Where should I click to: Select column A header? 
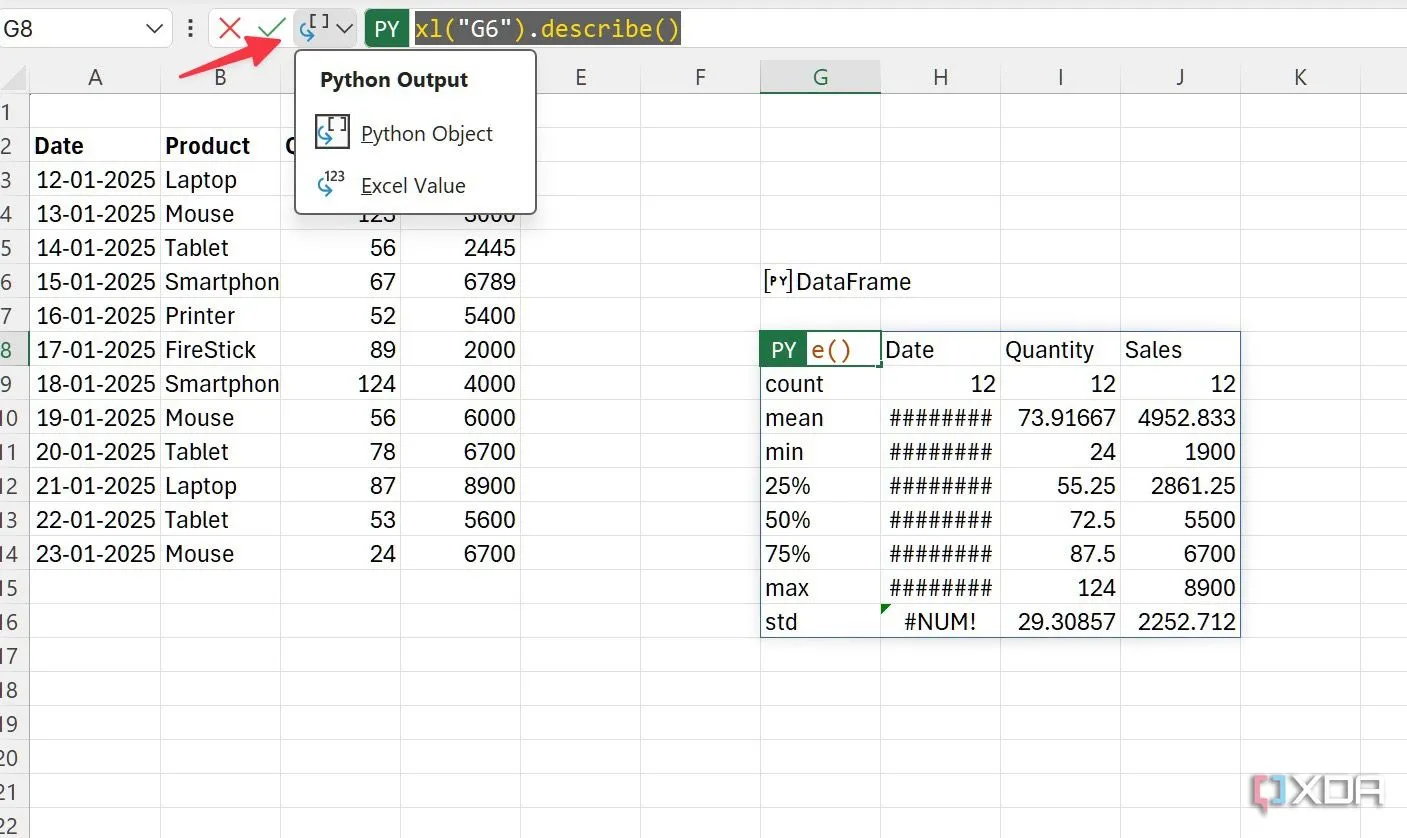[x=95, y=77]
